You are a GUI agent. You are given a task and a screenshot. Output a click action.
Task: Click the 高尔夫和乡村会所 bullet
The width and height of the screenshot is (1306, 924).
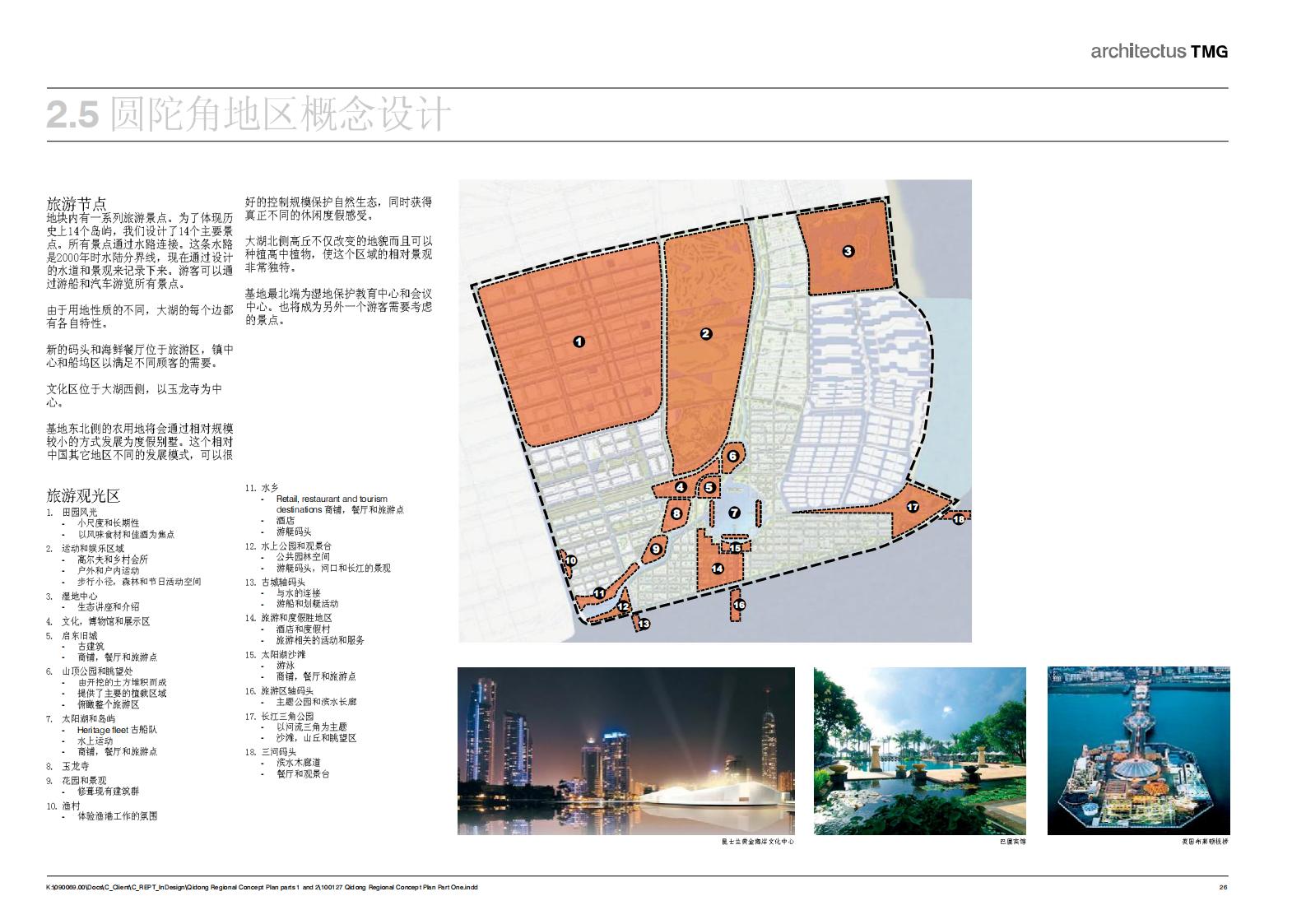tap(113, 560)
